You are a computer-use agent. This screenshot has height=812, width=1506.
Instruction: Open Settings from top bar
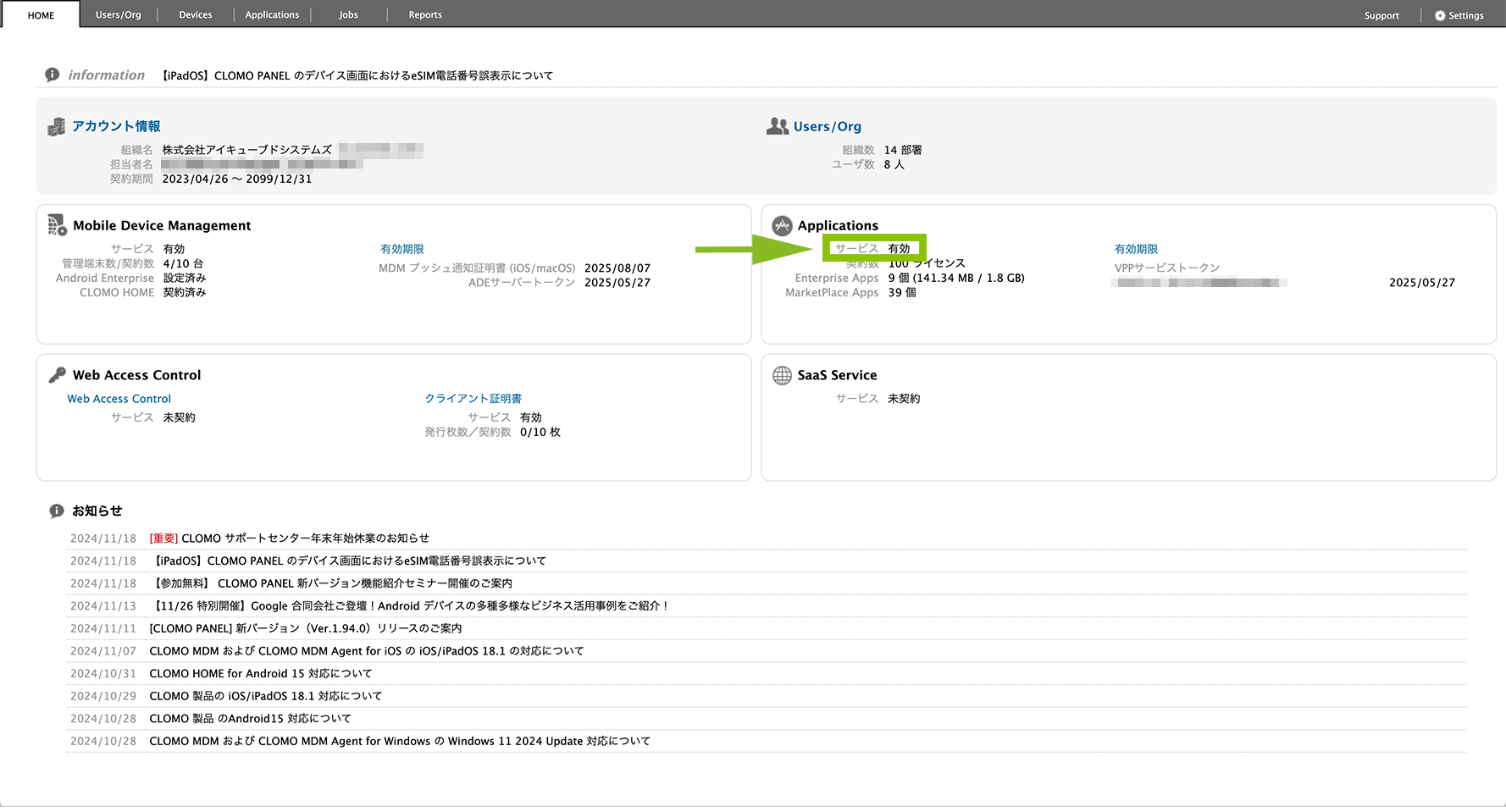pyautogui.click(x=1459, y=16)
